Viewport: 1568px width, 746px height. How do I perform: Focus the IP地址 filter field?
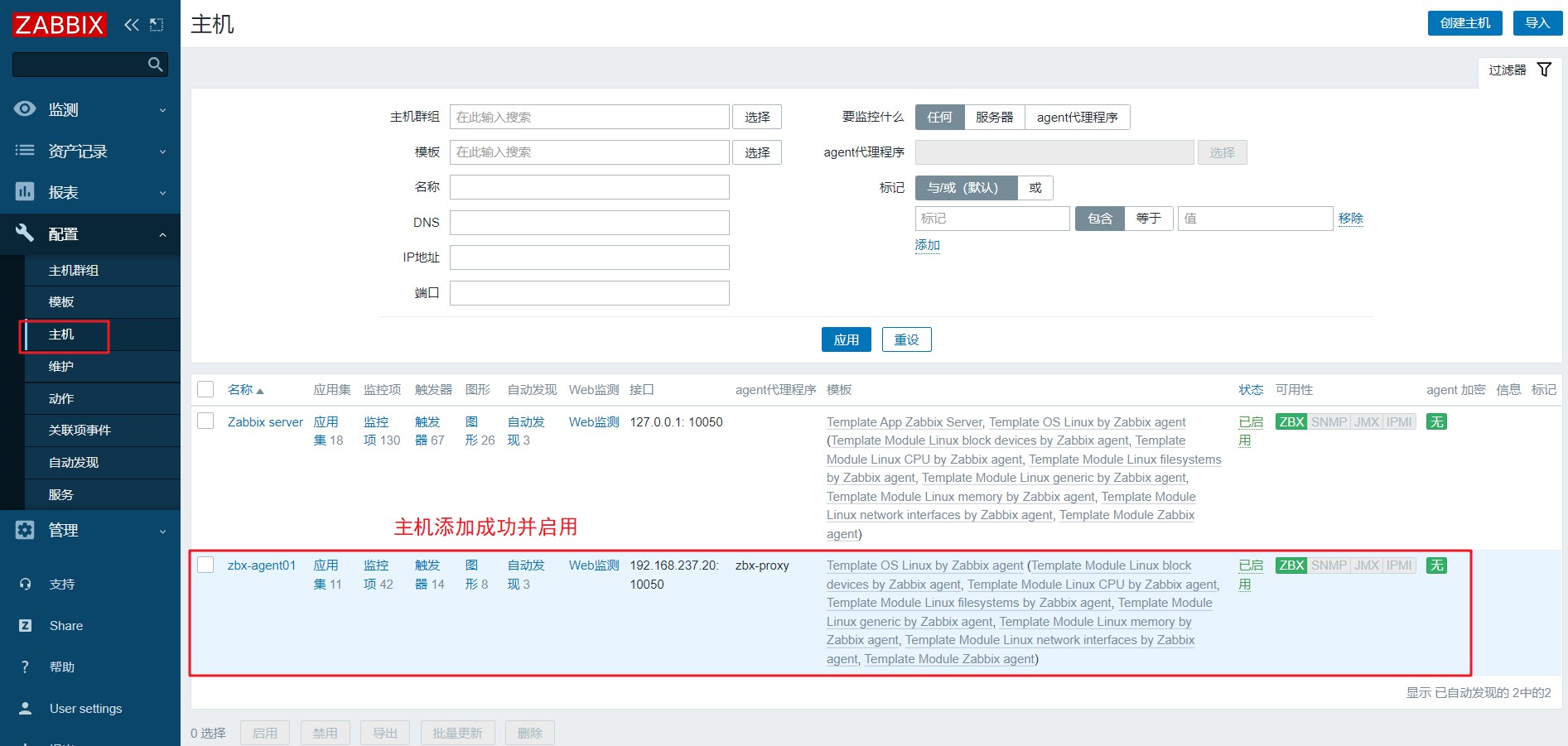(x=589, y=257)
